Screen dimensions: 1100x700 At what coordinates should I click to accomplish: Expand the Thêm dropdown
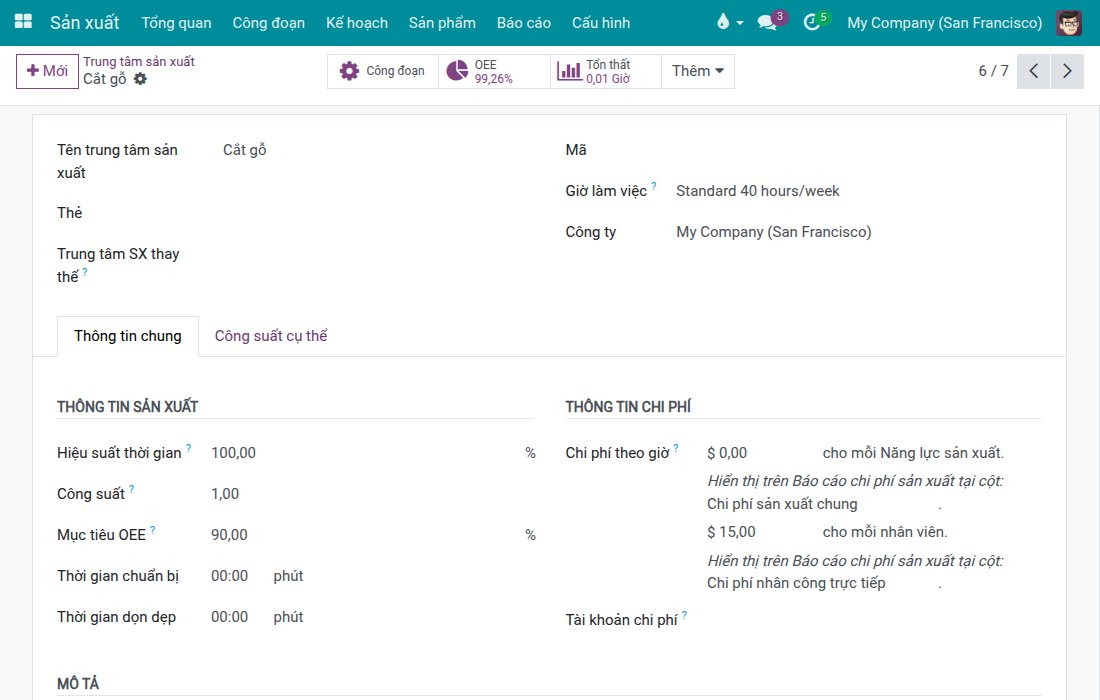pos(697,71)
